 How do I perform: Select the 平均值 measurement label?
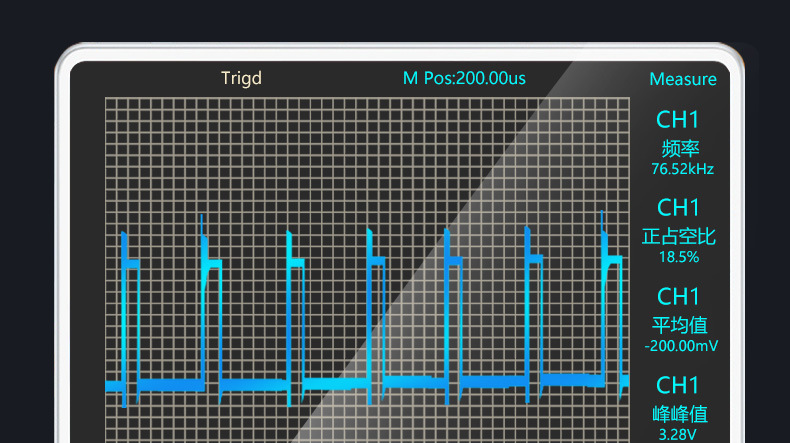pos(680,325)
